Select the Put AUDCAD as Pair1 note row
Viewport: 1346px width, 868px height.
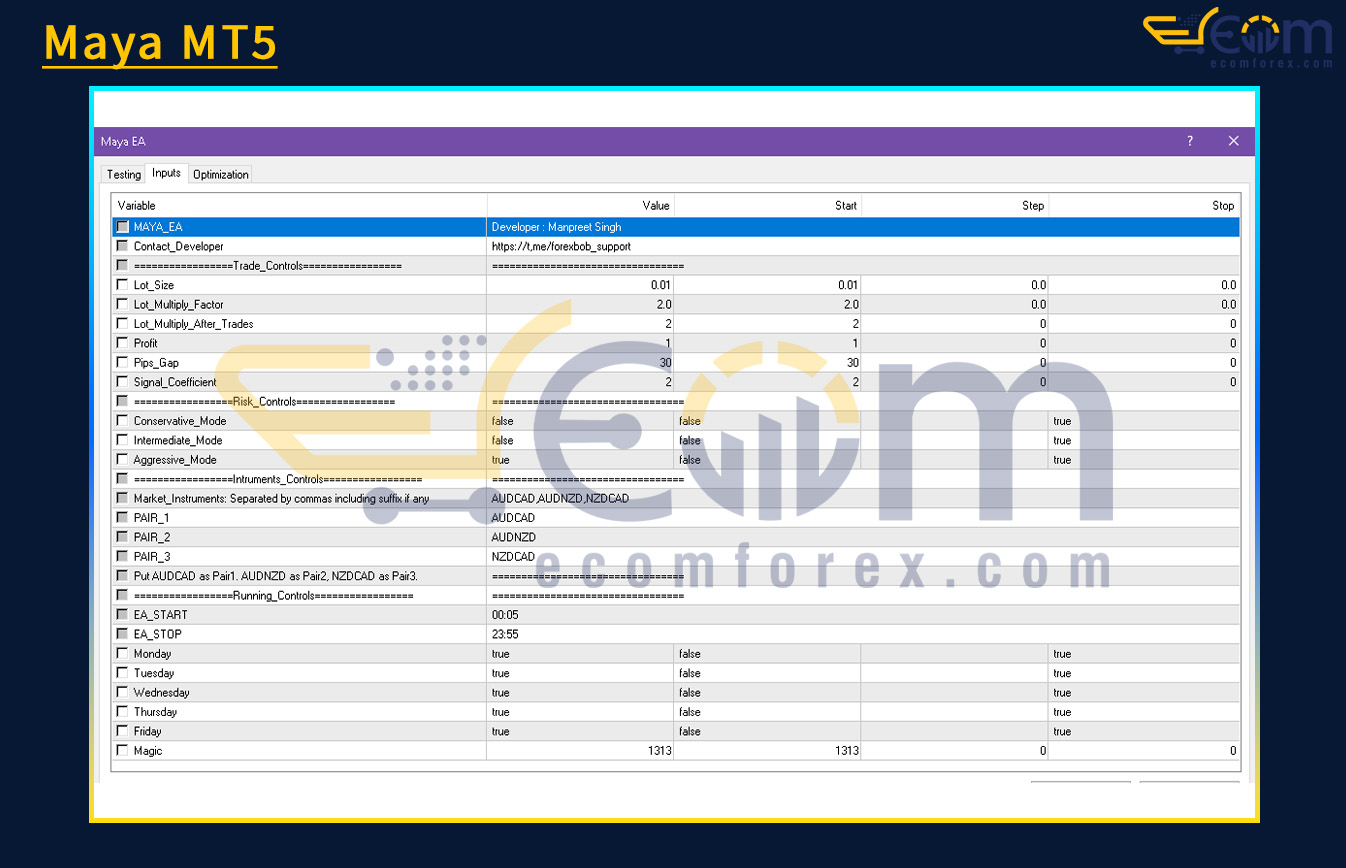[x=676, y=576]
